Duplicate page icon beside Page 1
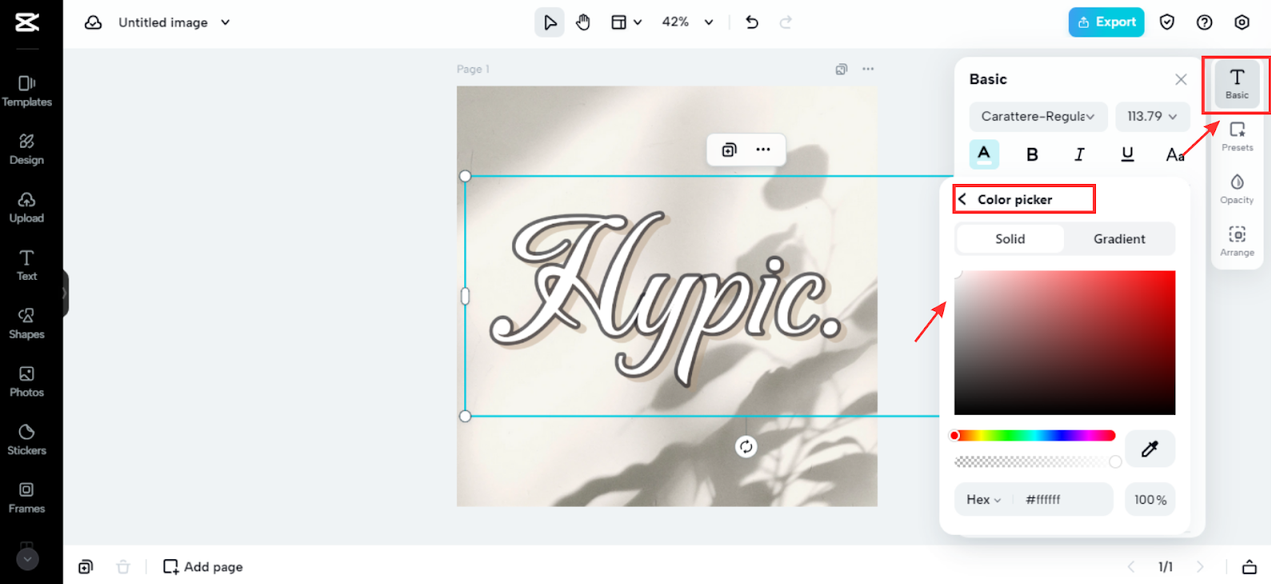Viewport: 1271px width, 584px height. pos(841,69)
